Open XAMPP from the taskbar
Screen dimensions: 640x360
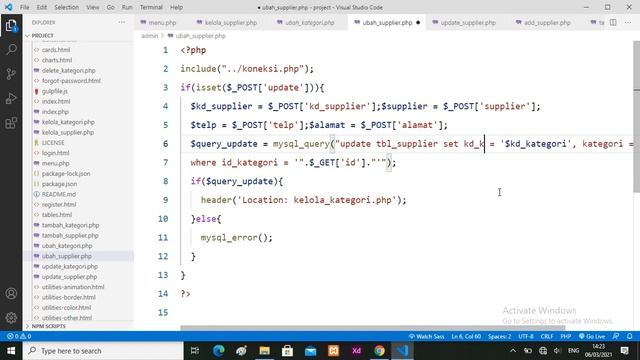point(333,351)
